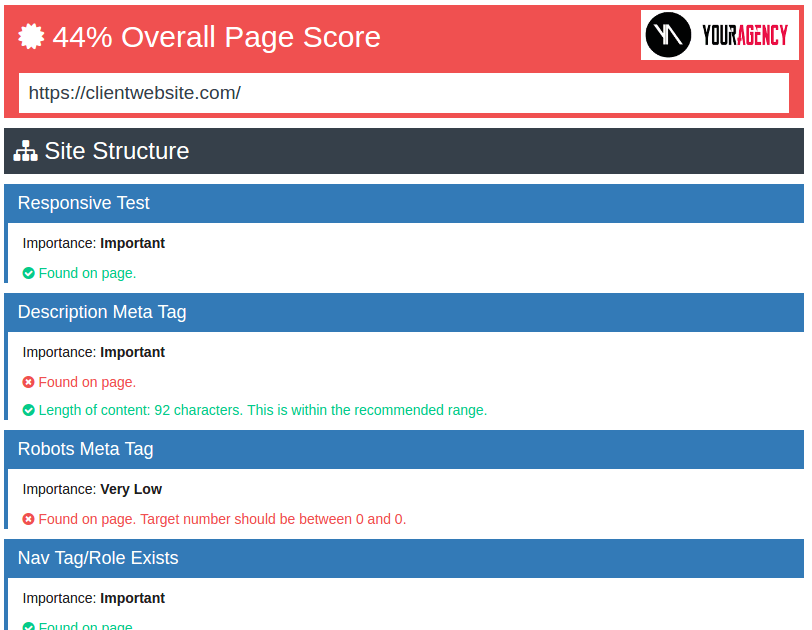Screen dimensions: 812x630
Task: Collapse the Description Meta Tag section
Action: (404, 312)
